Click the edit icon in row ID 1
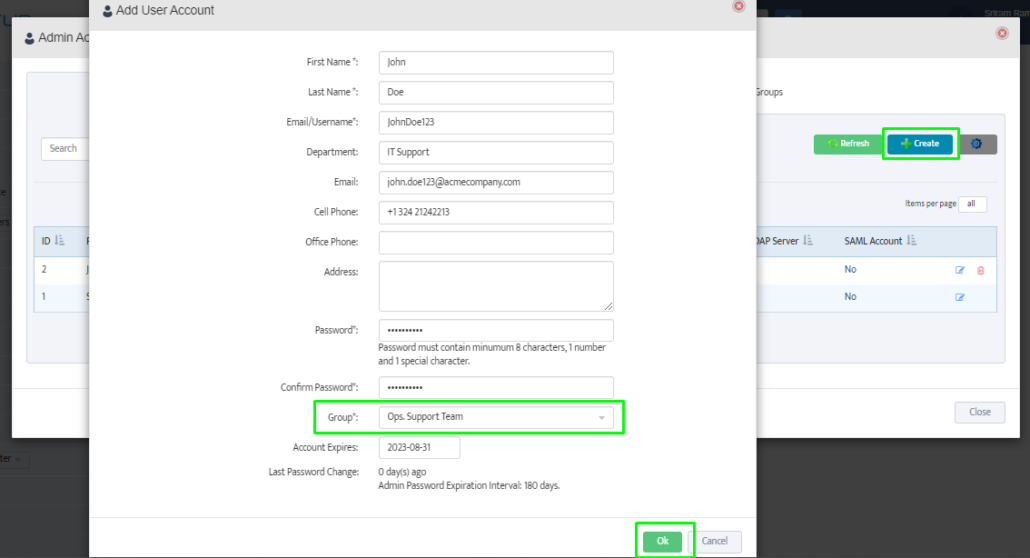Image resolution: width=1030 pixels, height=558 pixels. pyautogui.click(x=960, y=297)
